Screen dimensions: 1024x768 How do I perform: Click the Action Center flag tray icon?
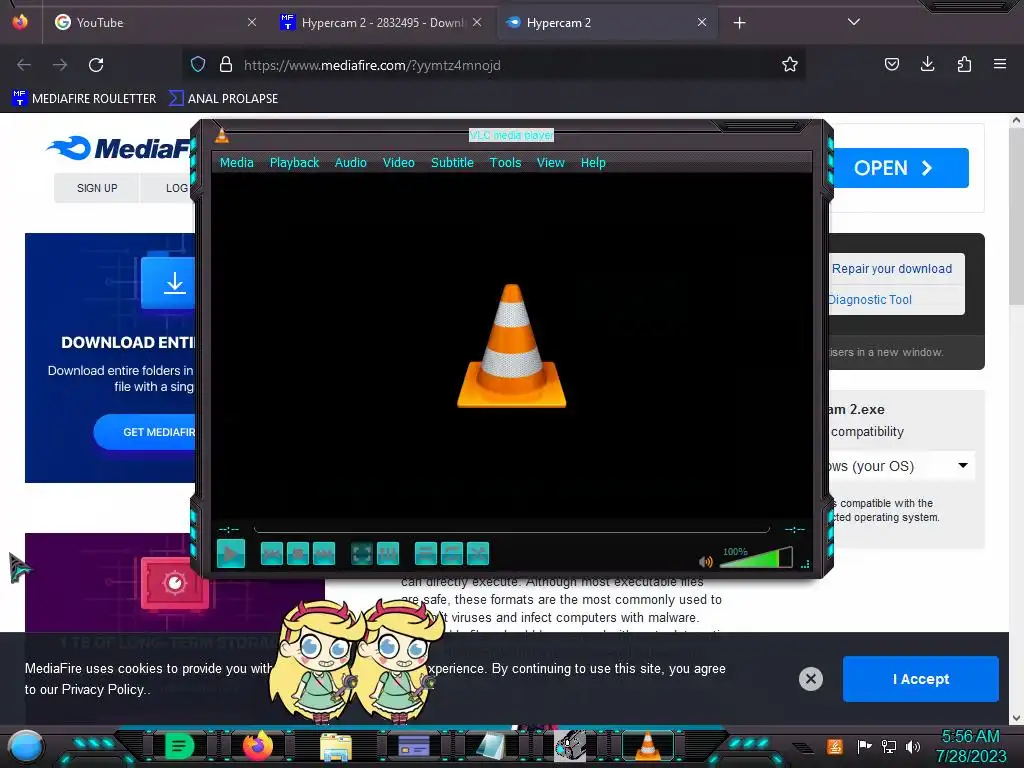coord(865,746)
